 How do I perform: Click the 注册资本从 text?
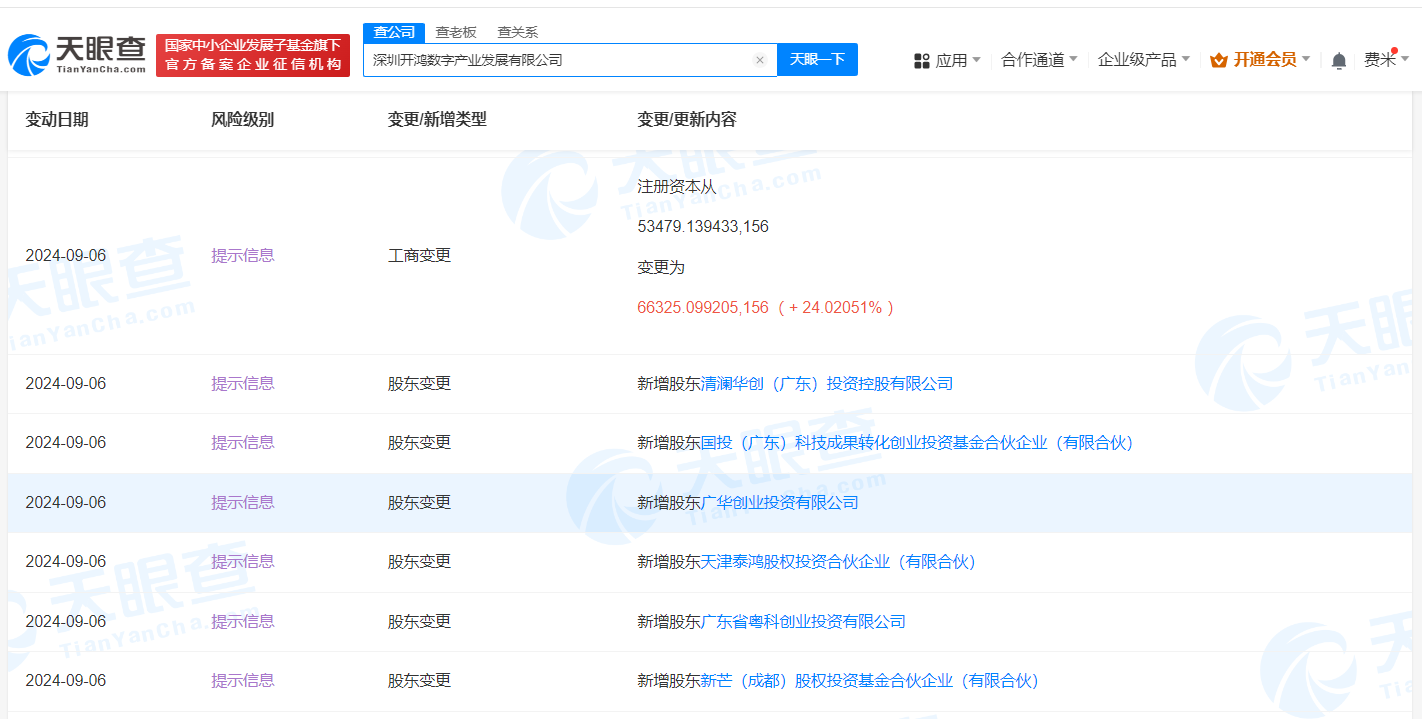coord(677,186)
